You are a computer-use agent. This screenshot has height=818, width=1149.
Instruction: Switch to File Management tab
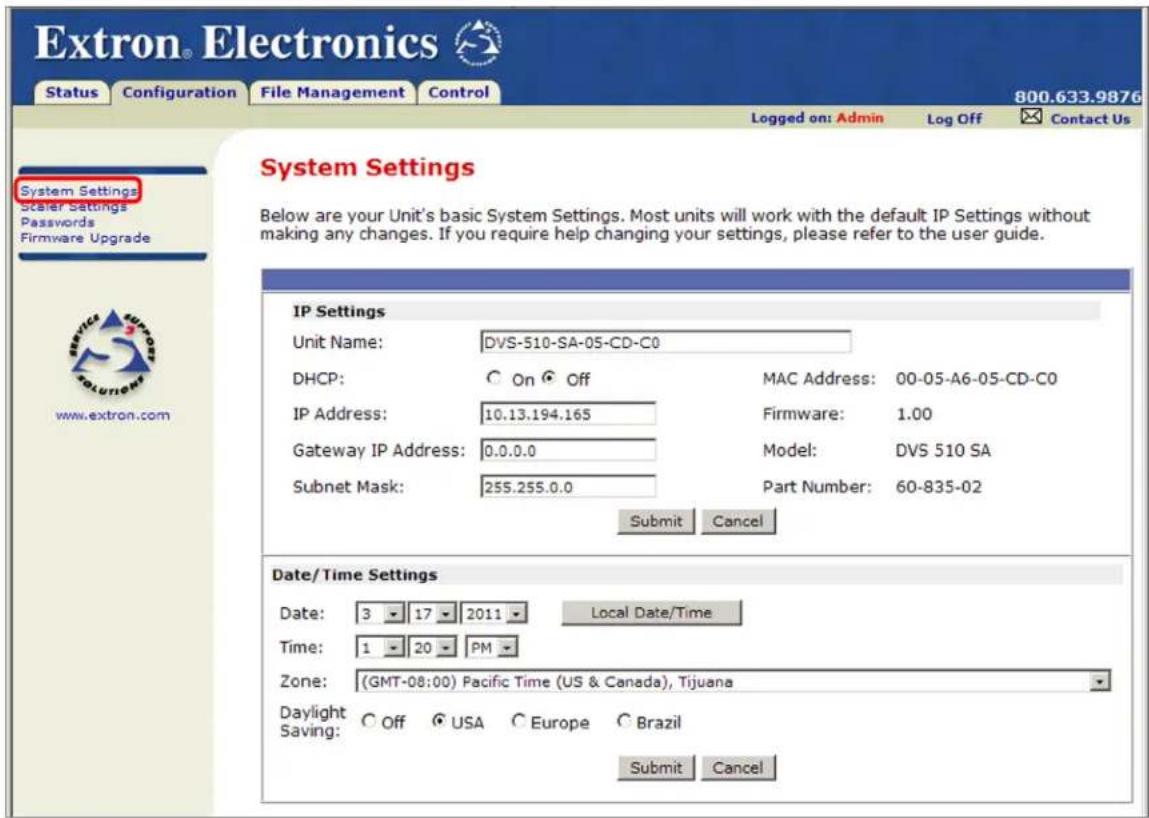tap(333, 92)
